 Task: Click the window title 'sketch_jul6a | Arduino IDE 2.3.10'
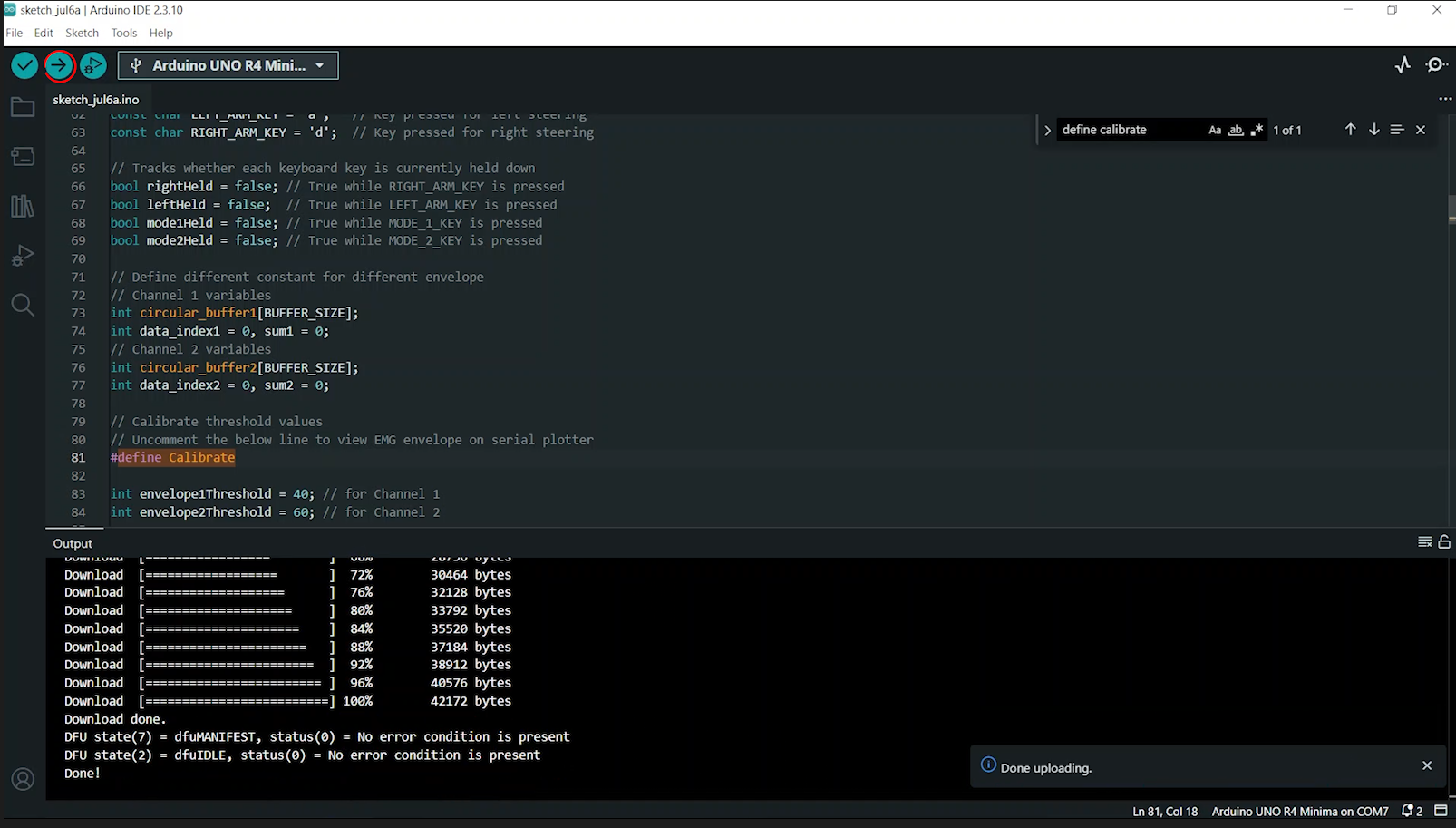pos(101,10)
